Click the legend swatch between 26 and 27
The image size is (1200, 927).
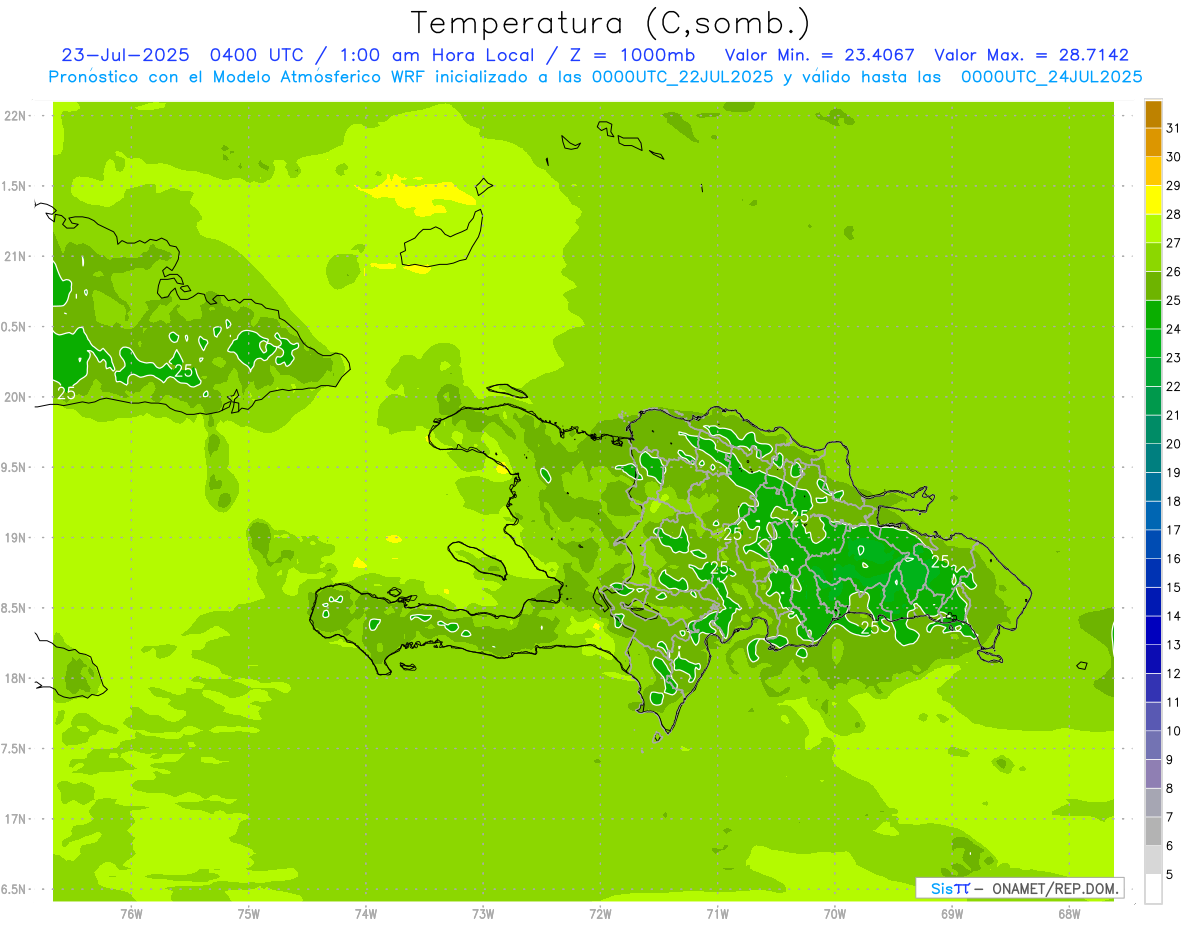click(1153, 257)
